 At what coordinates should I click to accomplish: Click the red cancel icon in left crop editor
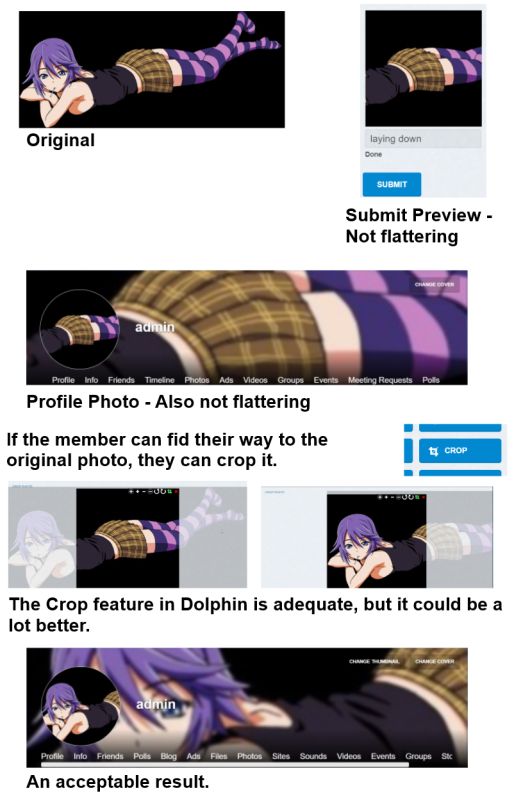pos(176,492)
